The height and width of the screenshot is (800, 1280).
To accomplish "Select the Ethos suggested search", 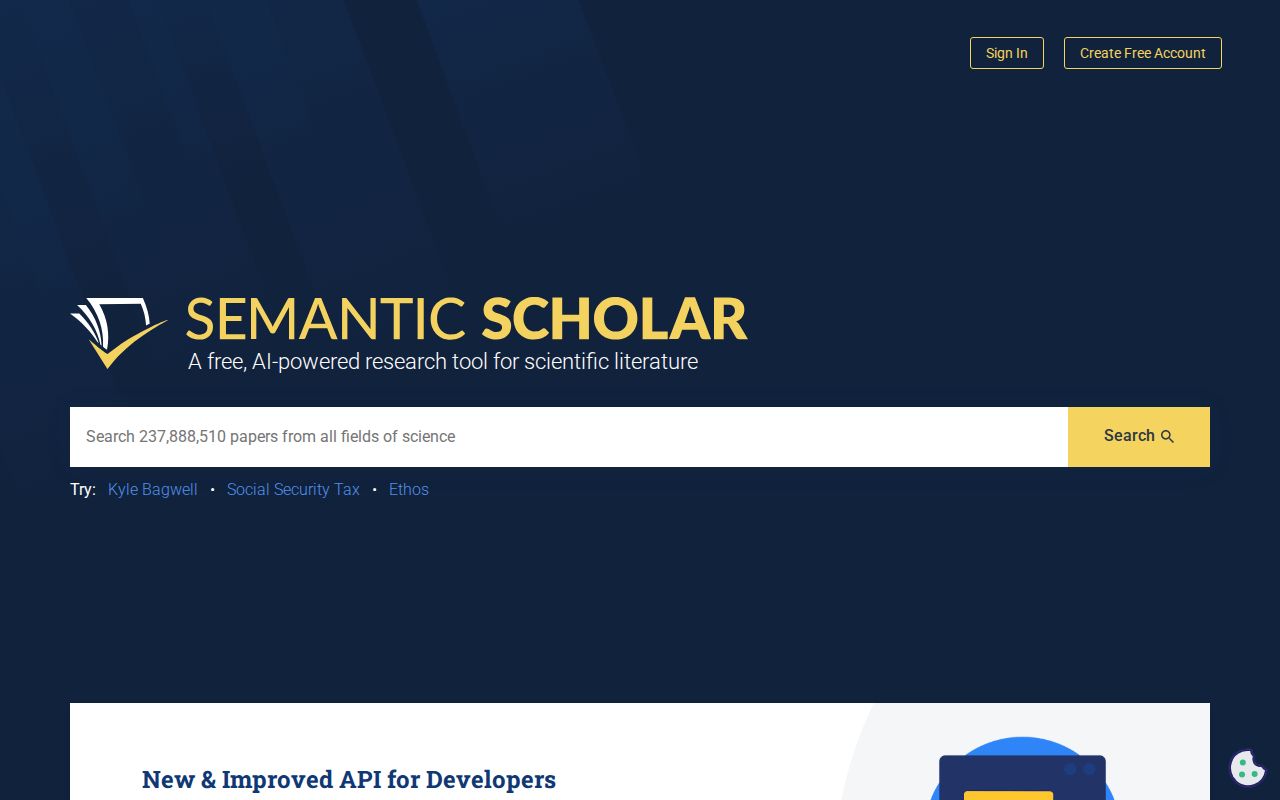I will click(409, 489).
